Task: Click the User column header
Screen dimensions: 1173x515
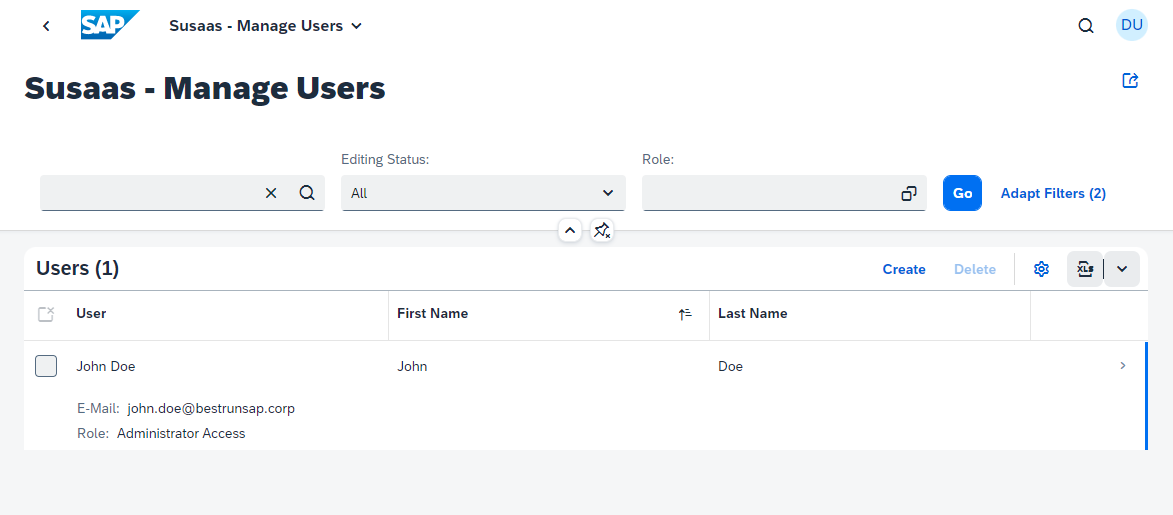Action: tap(232, 314)
